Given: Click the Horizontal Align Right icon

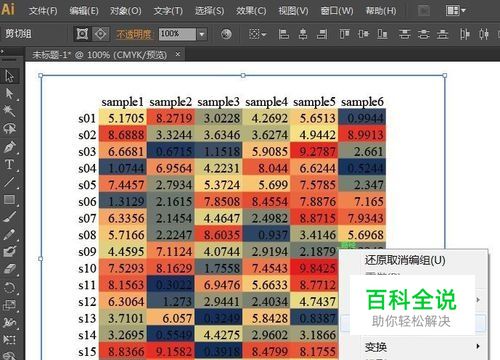Looking at the screenshot, I should 322,34.
